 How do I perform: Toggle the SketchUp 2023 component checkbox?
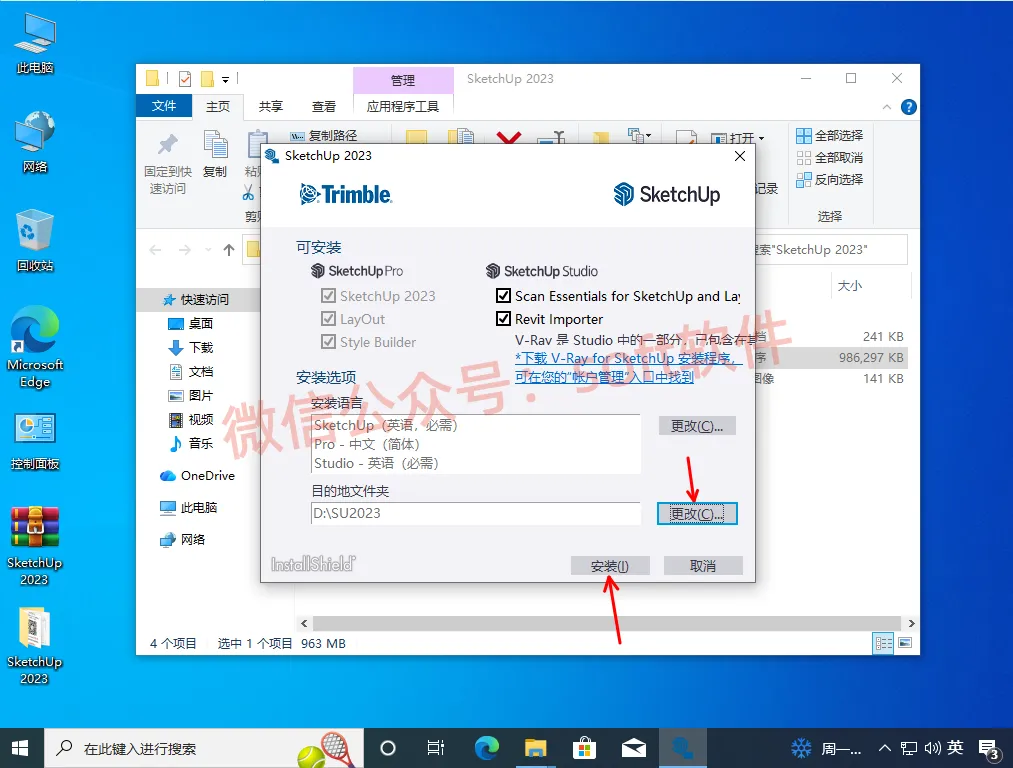[x=328, y=296]
